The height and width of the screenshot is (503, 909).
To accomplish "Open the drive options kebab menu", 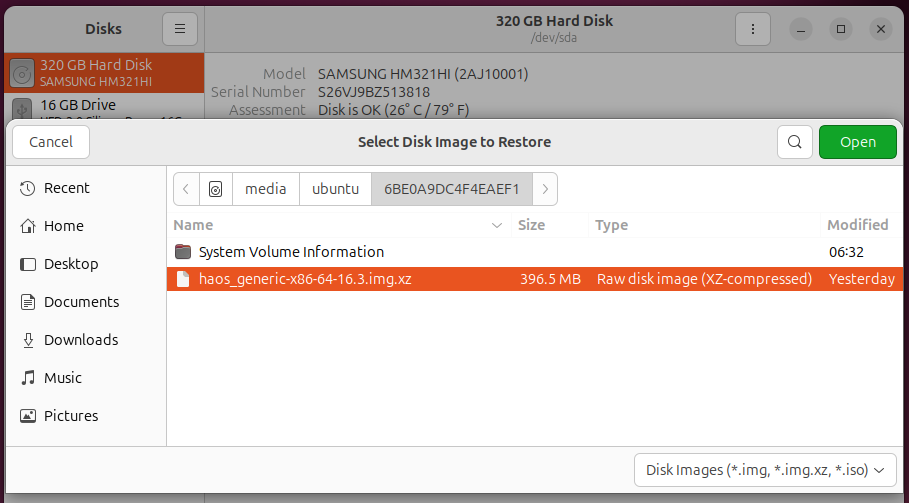I will [753, 29].
